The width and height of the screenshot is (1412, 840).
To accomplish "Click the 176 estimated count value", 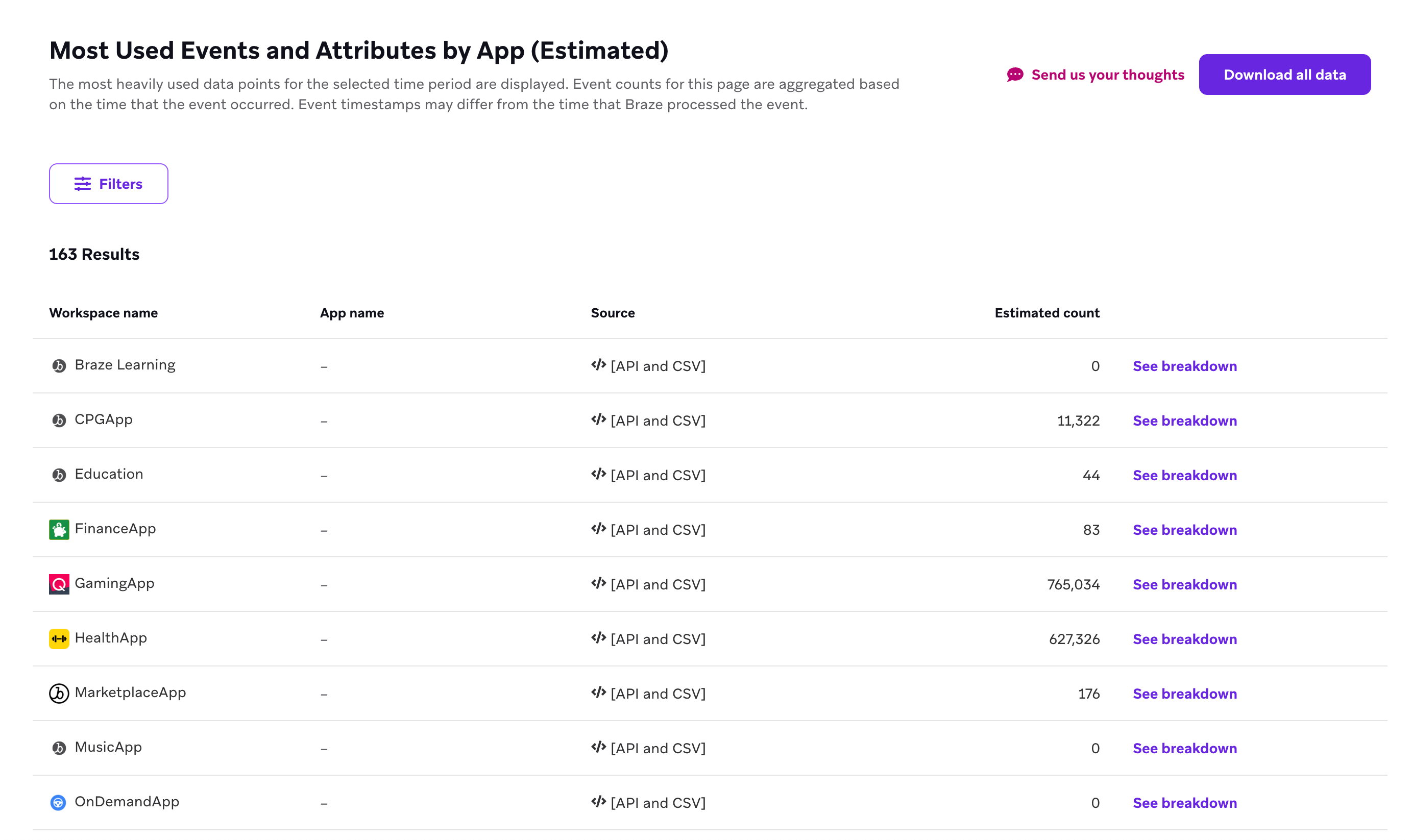I will coord(1088,694).
